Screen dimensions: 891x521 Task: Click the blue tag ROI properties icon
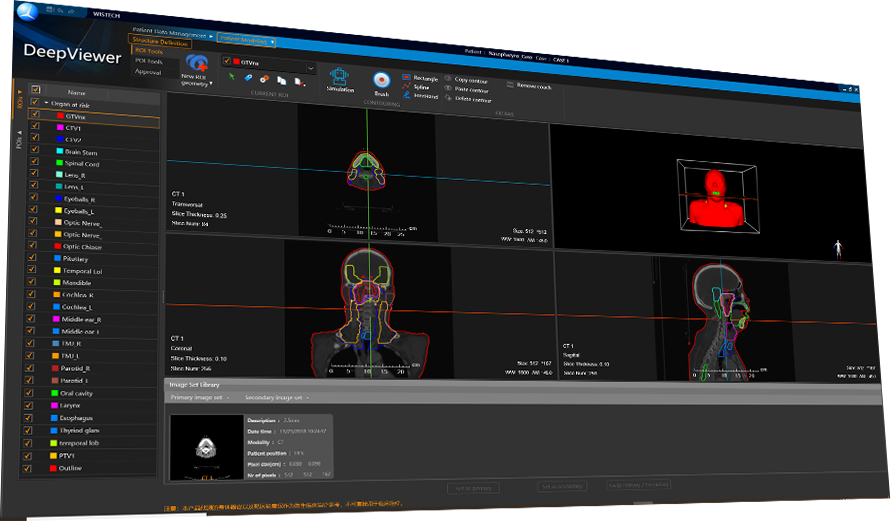(248, 78)
